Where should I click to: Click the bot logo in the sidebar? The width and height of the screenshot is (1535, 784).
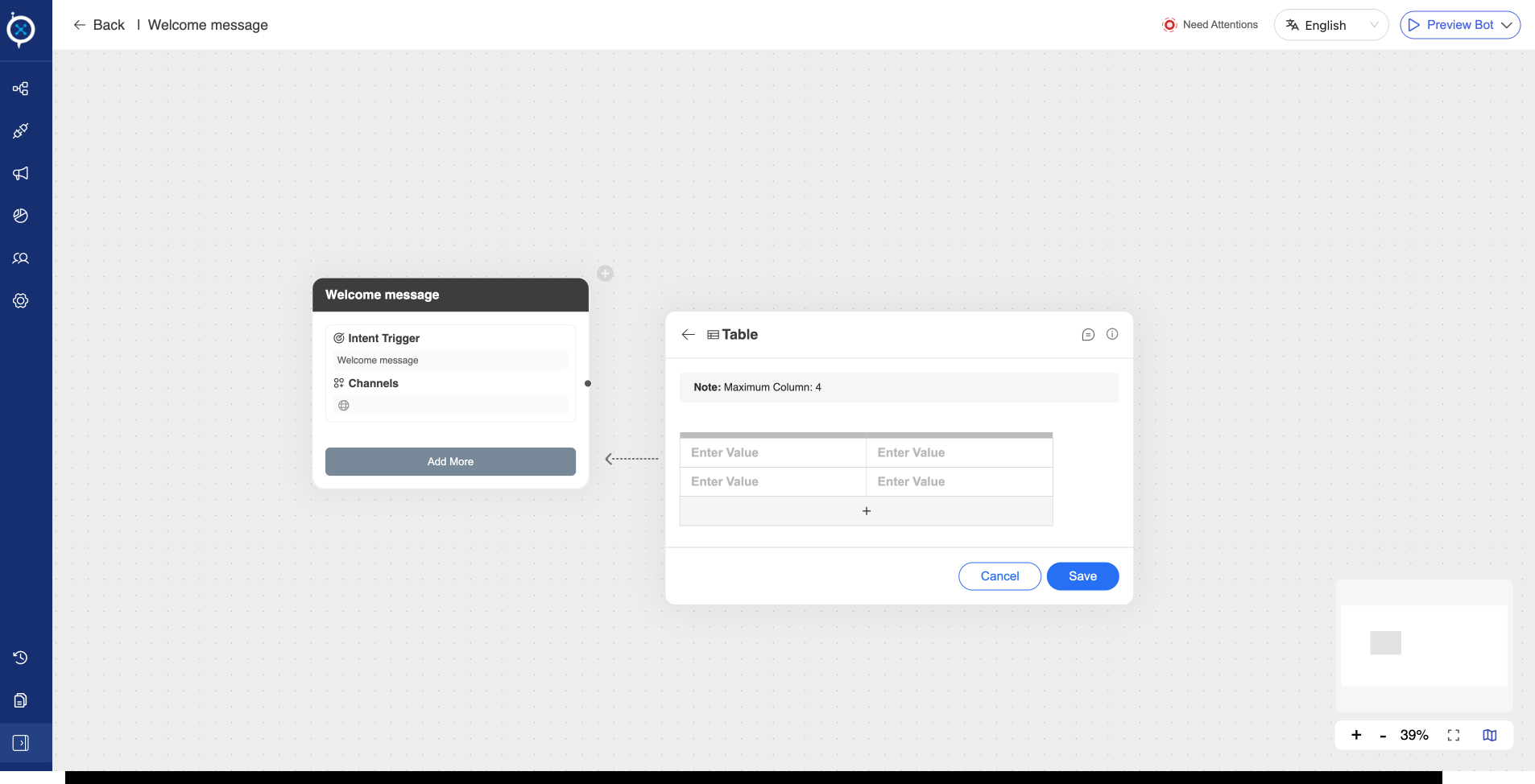(21, 30)
